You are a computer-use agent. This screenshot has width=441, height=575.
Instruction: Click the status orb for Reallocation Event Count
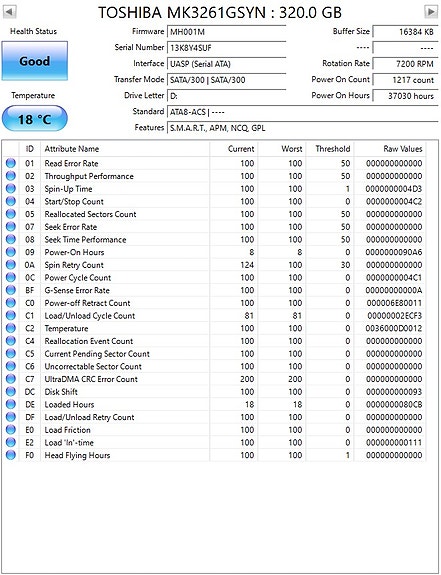click(x=11, y=341)
